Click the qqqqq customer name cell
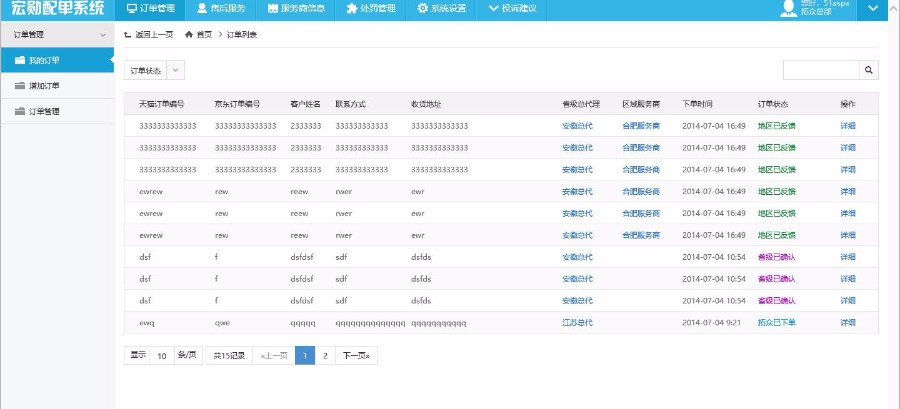 coord(303,323)
